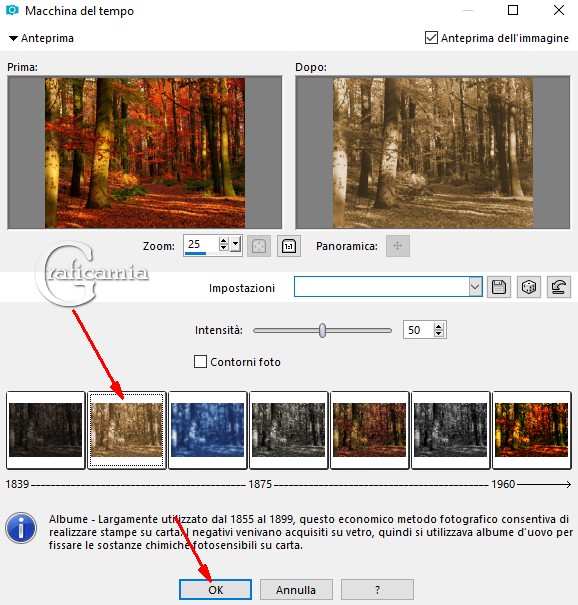This screenshot has width=578, height=605.
Task: Click the fit image to window icon
Action: coord(259,246)
